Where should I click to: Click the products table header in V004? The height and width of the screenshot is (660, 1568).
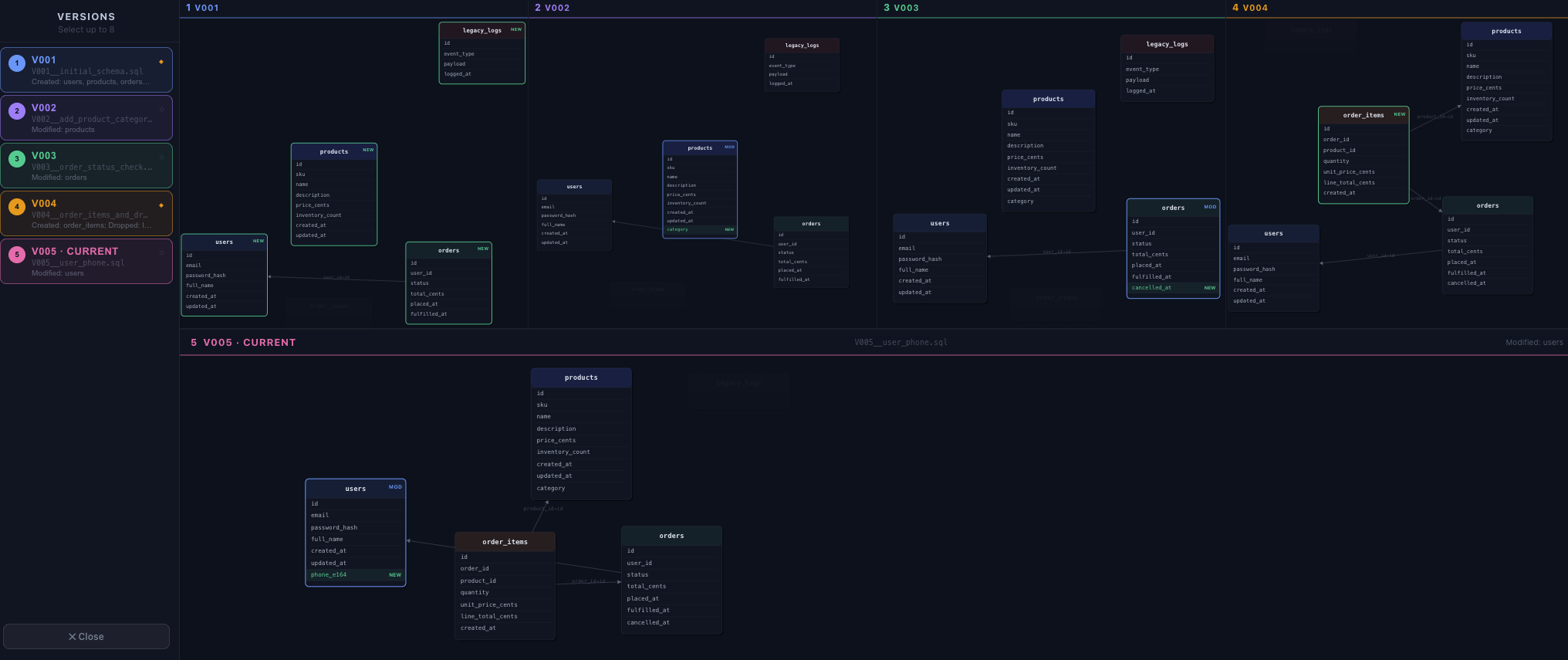(x=1506, y=31)
